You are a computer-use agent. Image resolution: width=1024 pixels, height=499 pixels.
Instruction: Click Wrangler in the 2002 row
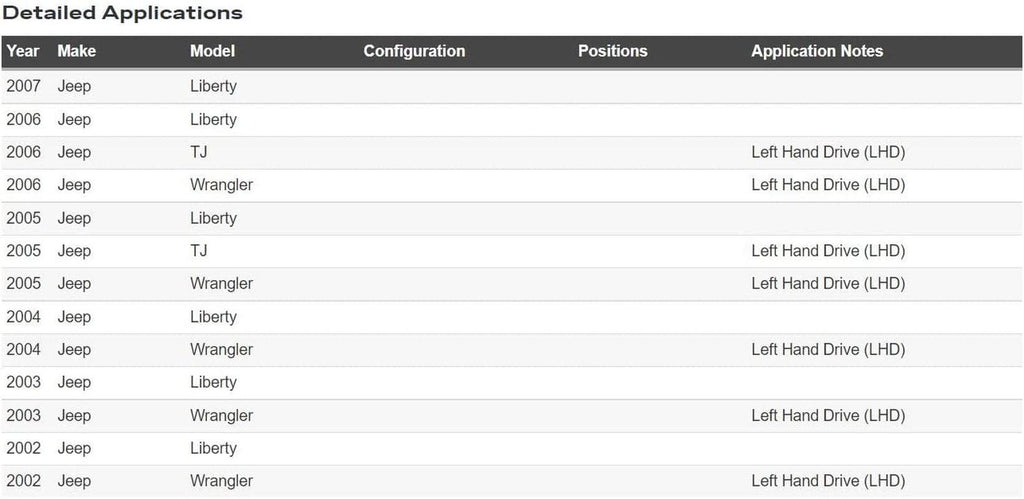tap(221, 481)
